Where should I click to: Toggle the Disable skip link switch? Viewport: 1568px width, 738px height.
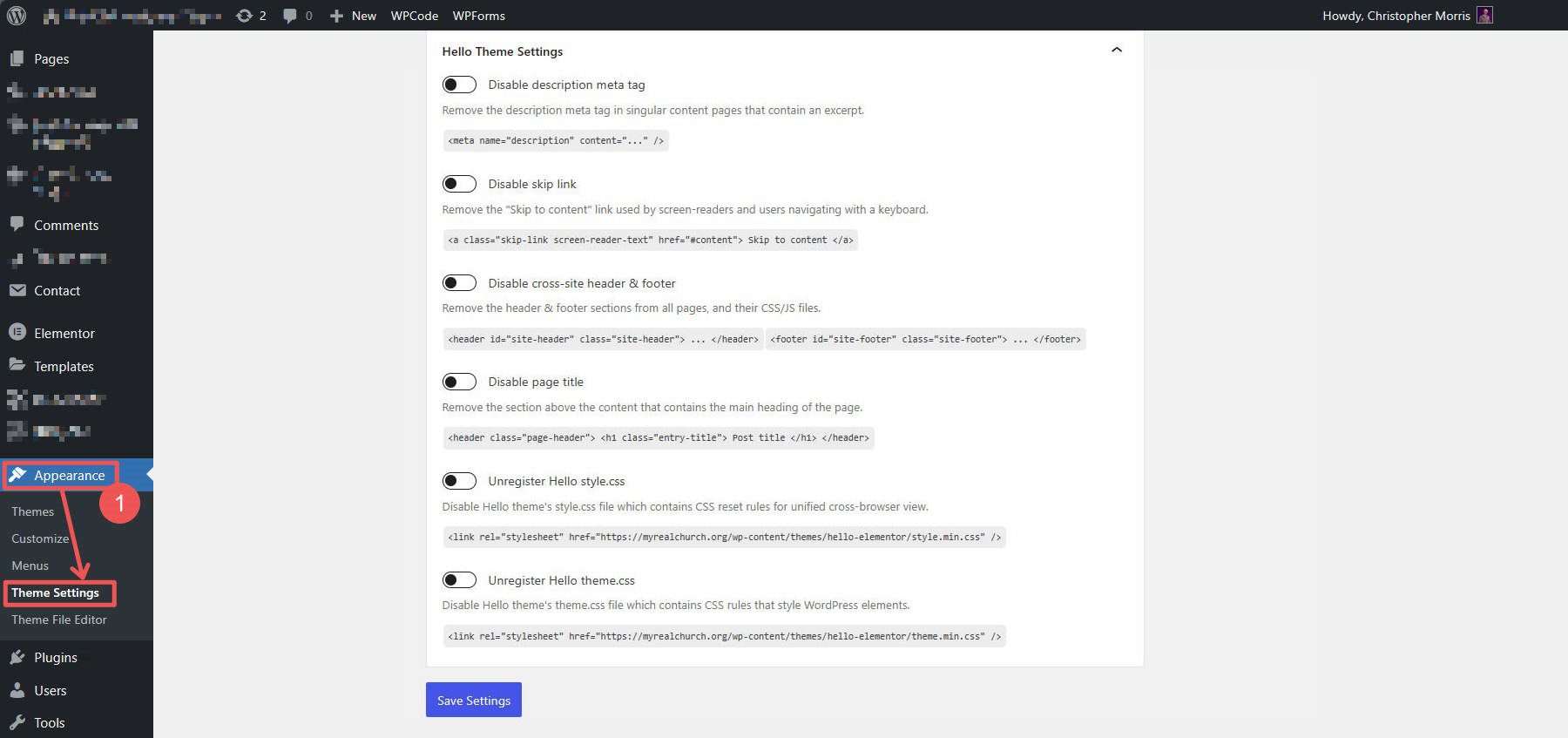[x=459, y=183]
